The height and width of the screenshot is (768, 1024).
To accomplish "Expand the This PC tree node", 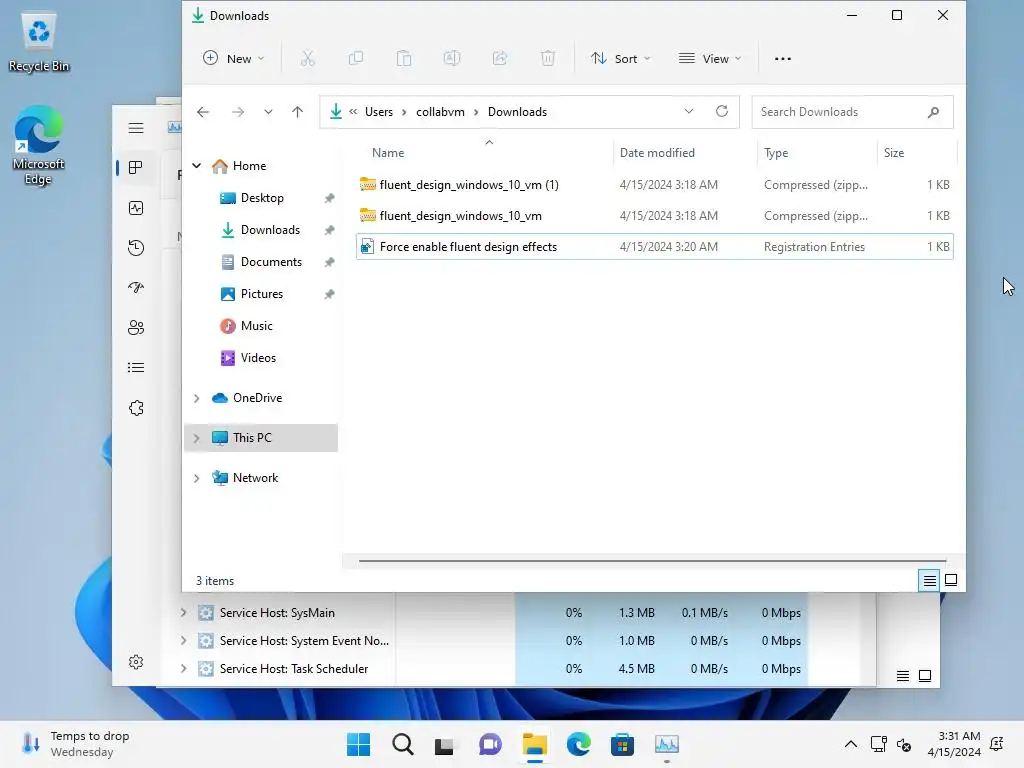I will click(197, 438).
